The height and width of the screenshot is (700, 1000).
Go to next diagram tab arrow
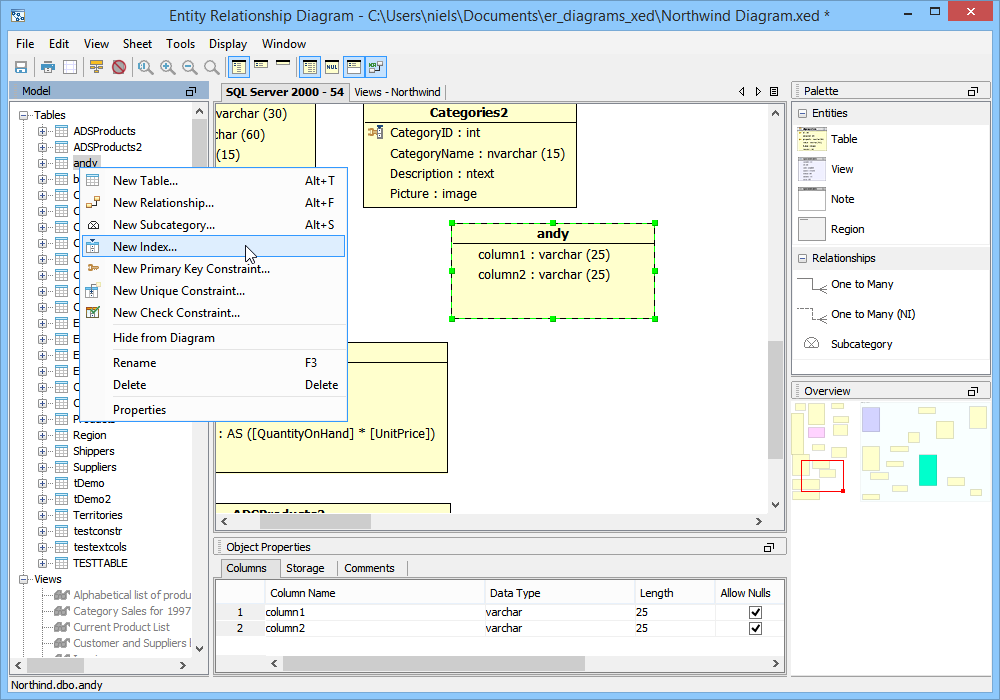pos(758,92)
